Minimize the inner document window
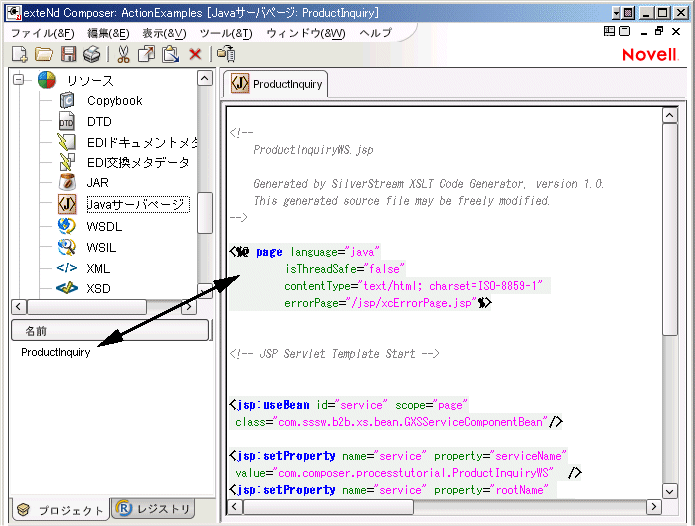 [644, 32]
